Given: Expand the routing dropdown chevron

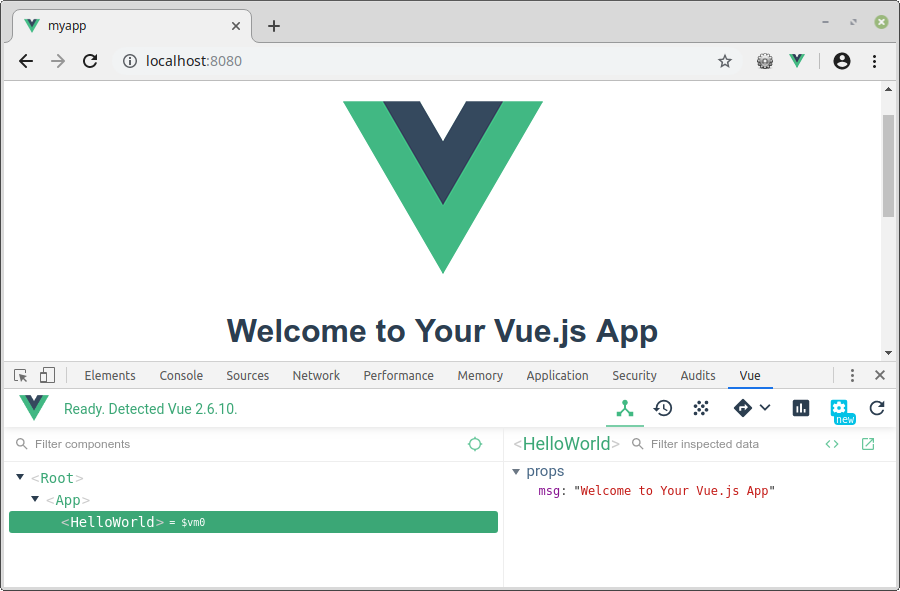Looking at the screenshot, I should point(765,407).
